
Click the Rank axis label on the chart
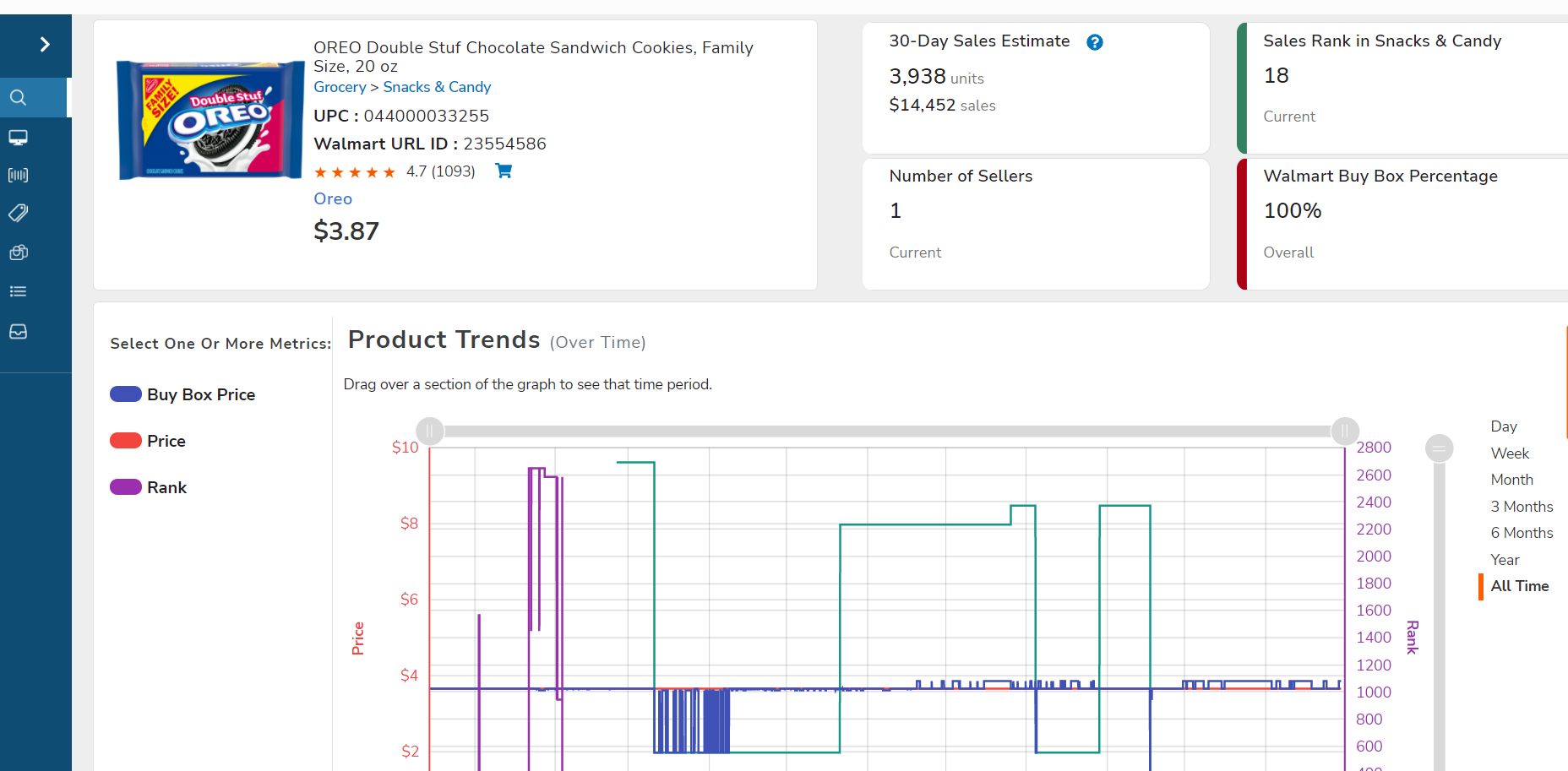click(x=1412, y=637)
